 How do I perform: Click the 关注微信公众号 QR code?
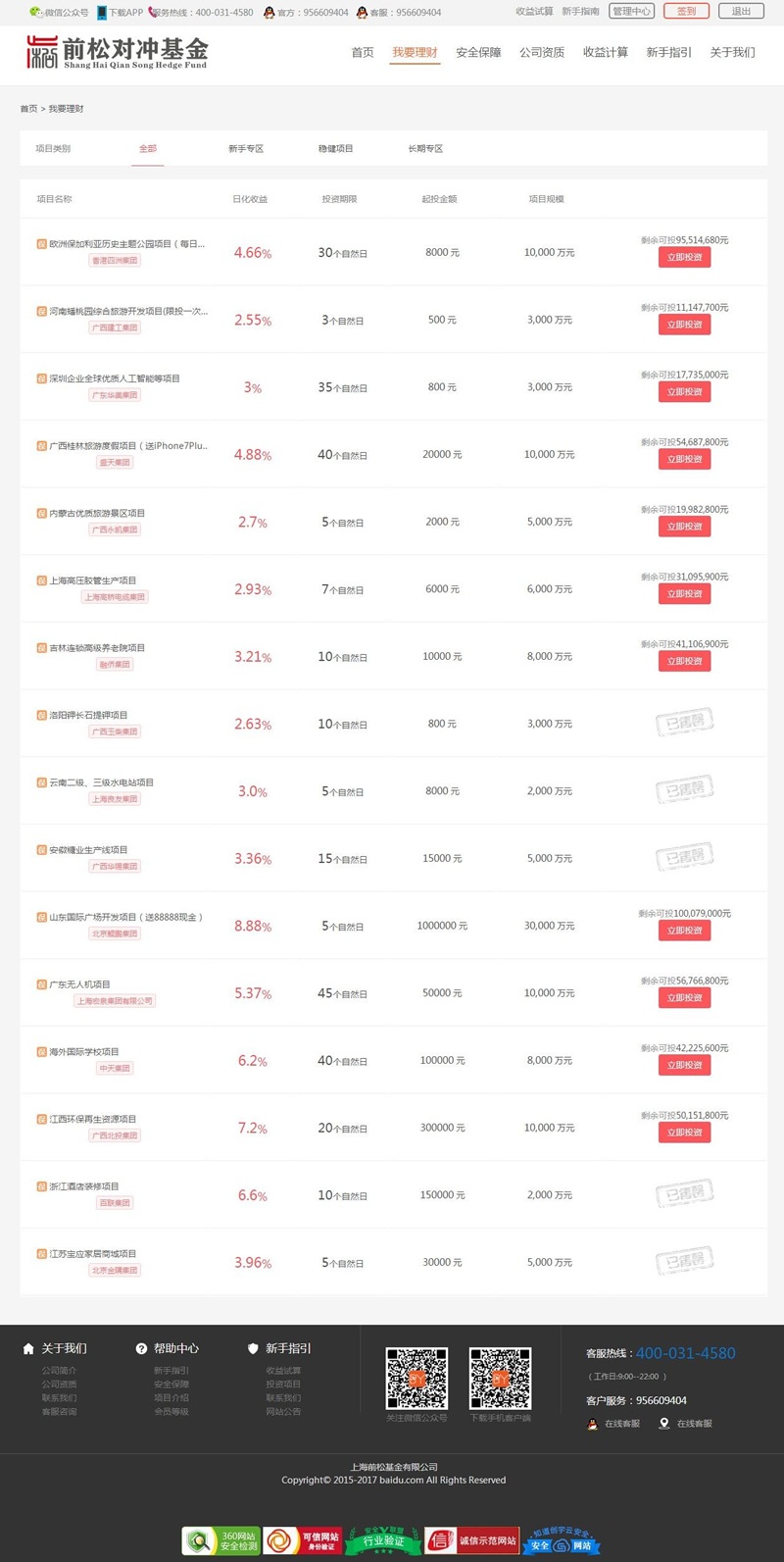point(416,1378)
